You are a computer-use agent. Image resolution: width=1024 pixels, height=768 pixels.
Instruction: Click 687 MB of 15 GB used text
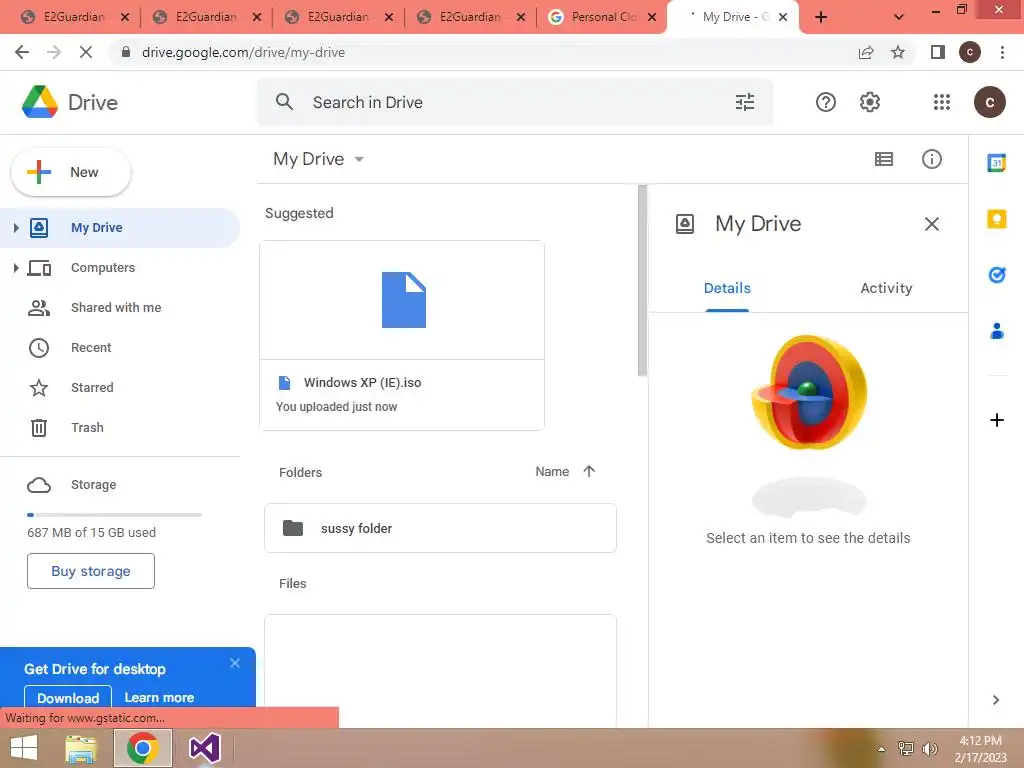91,532
